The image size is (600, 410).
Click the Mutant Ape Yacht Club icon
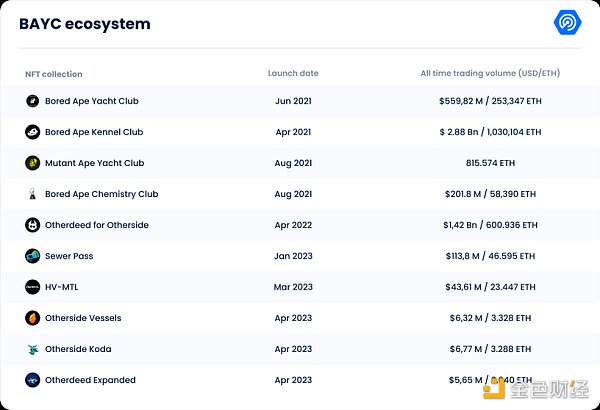point(33,163)
